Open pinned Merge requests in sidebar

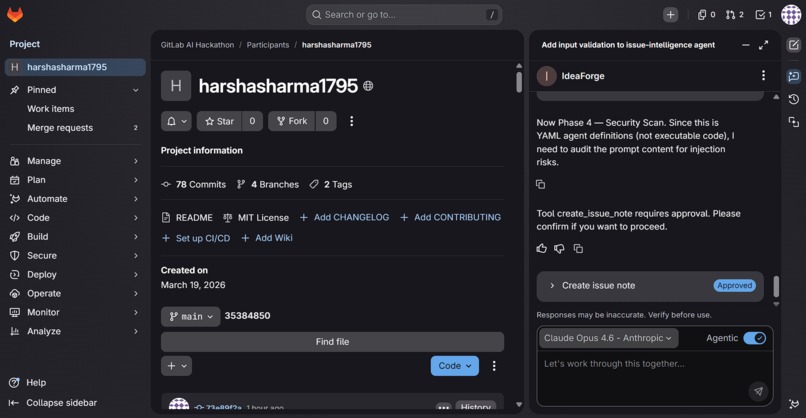pos(75,128)
